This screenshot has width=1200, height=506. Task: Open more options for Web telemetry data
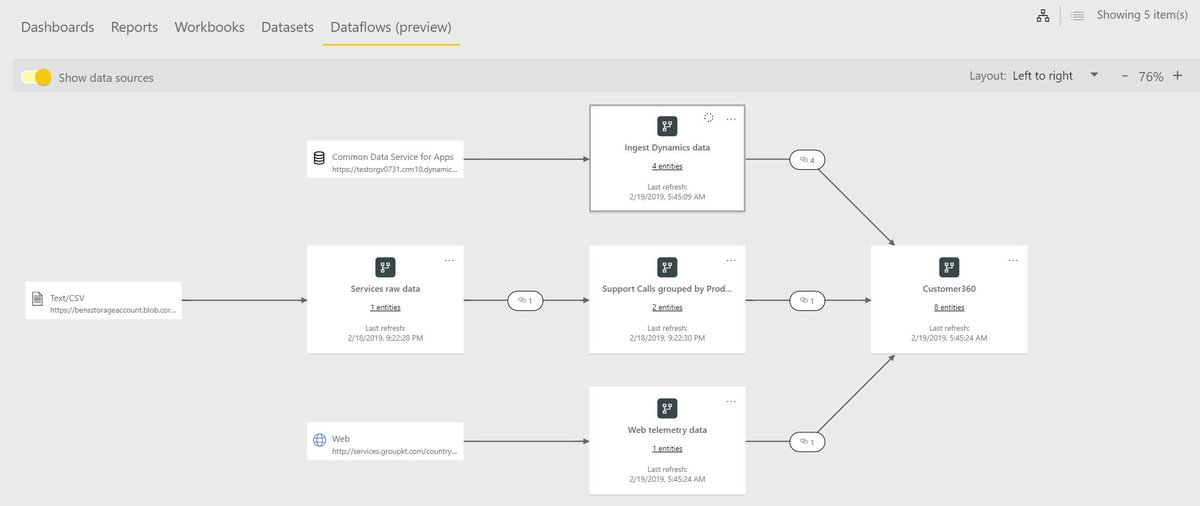731,400
